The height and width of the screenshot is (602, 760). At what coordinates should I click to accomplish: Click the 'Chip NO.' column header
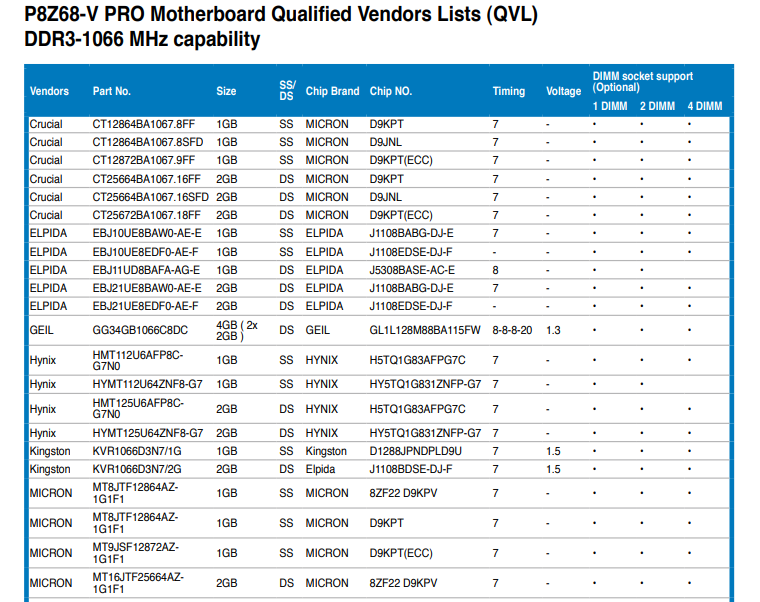click(391, 91)
